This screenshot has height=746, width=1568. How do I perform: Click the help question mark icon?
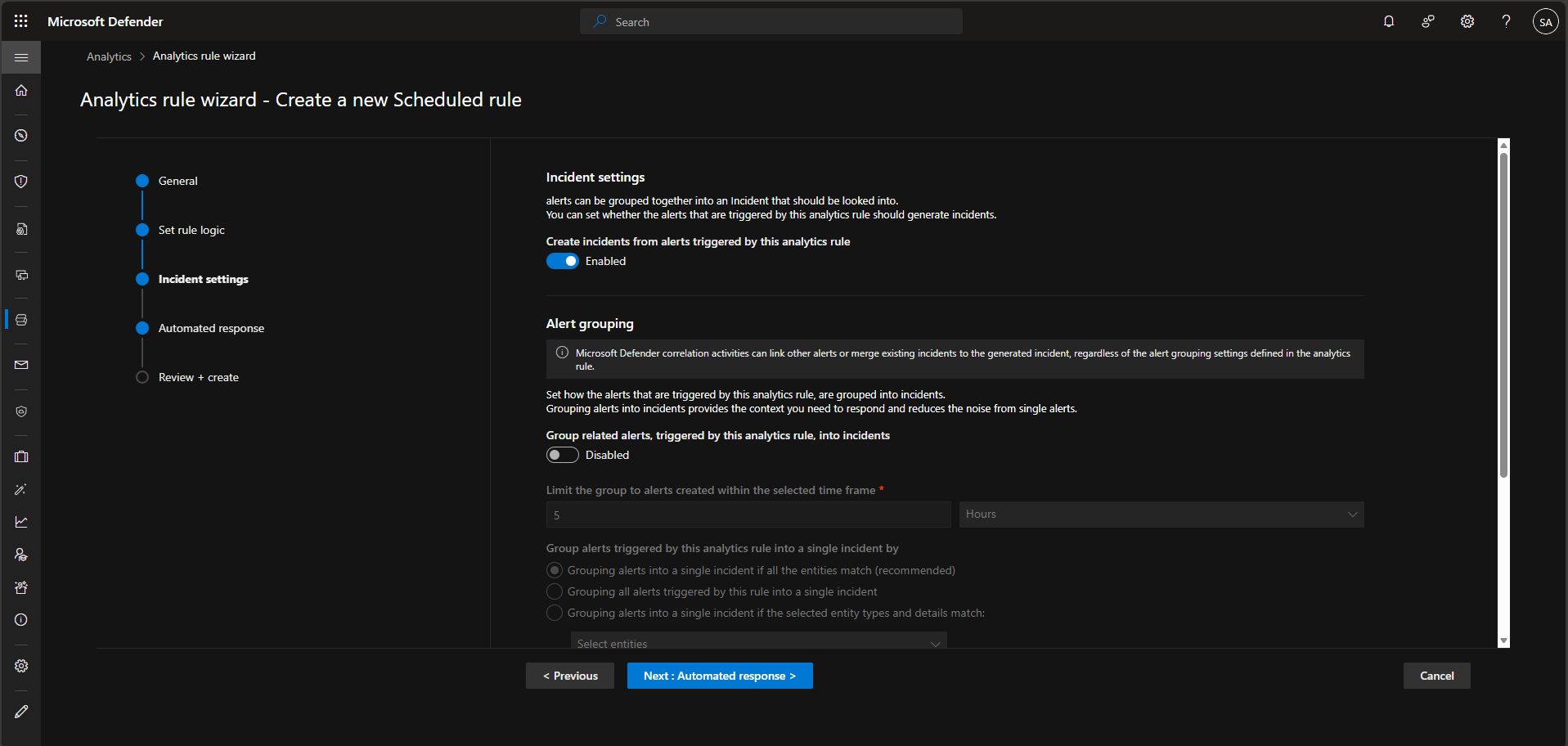(x=1506, y=21)
